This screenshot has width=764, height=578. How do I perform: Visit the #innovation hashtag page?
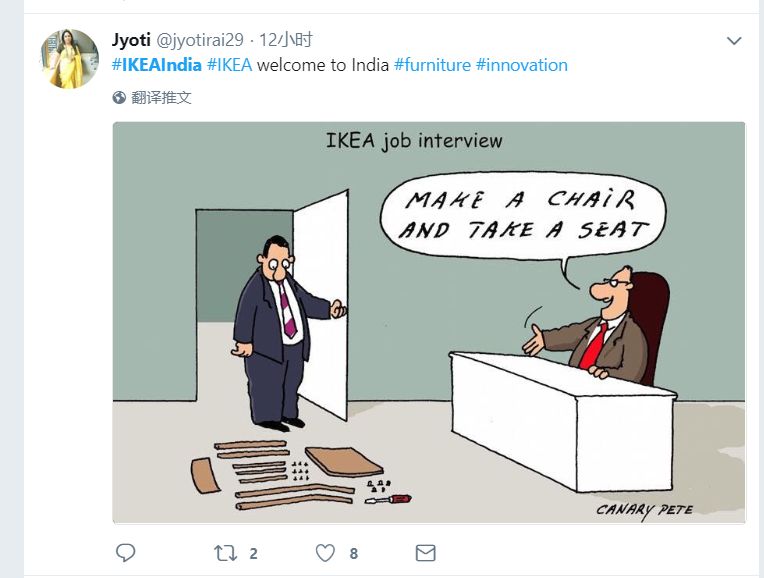(x=521, y=65)
